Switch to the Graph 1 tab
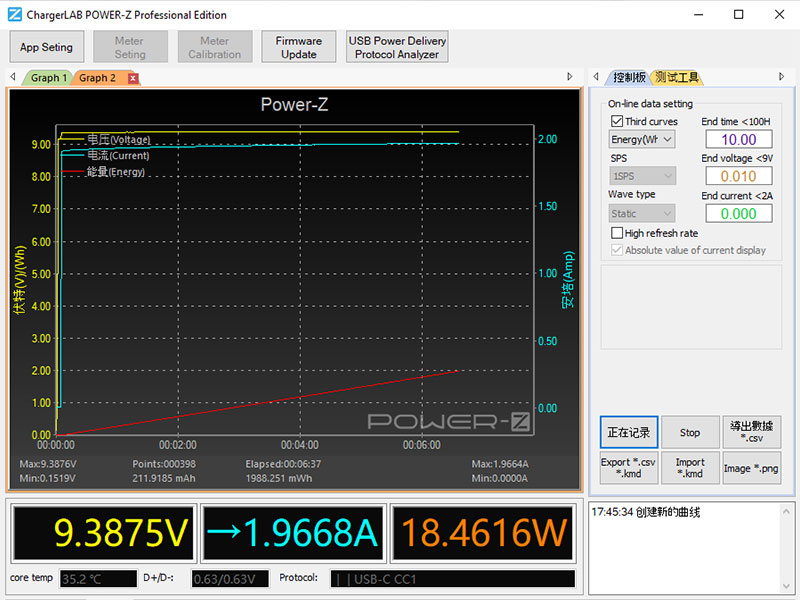The height and width of the screenshot is (600, 800). point(48,78)
